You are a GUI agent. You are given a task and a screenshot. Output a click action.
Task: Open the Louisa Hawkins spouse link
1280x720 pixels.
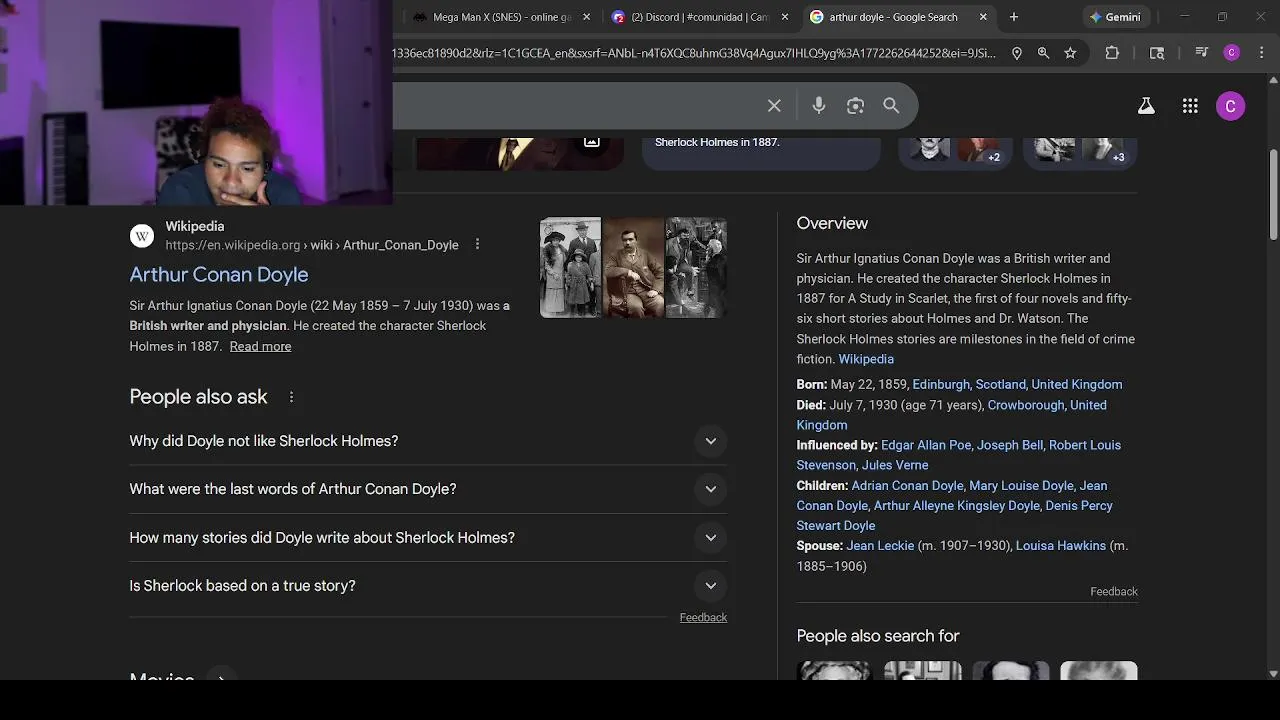coord(1061,546)
